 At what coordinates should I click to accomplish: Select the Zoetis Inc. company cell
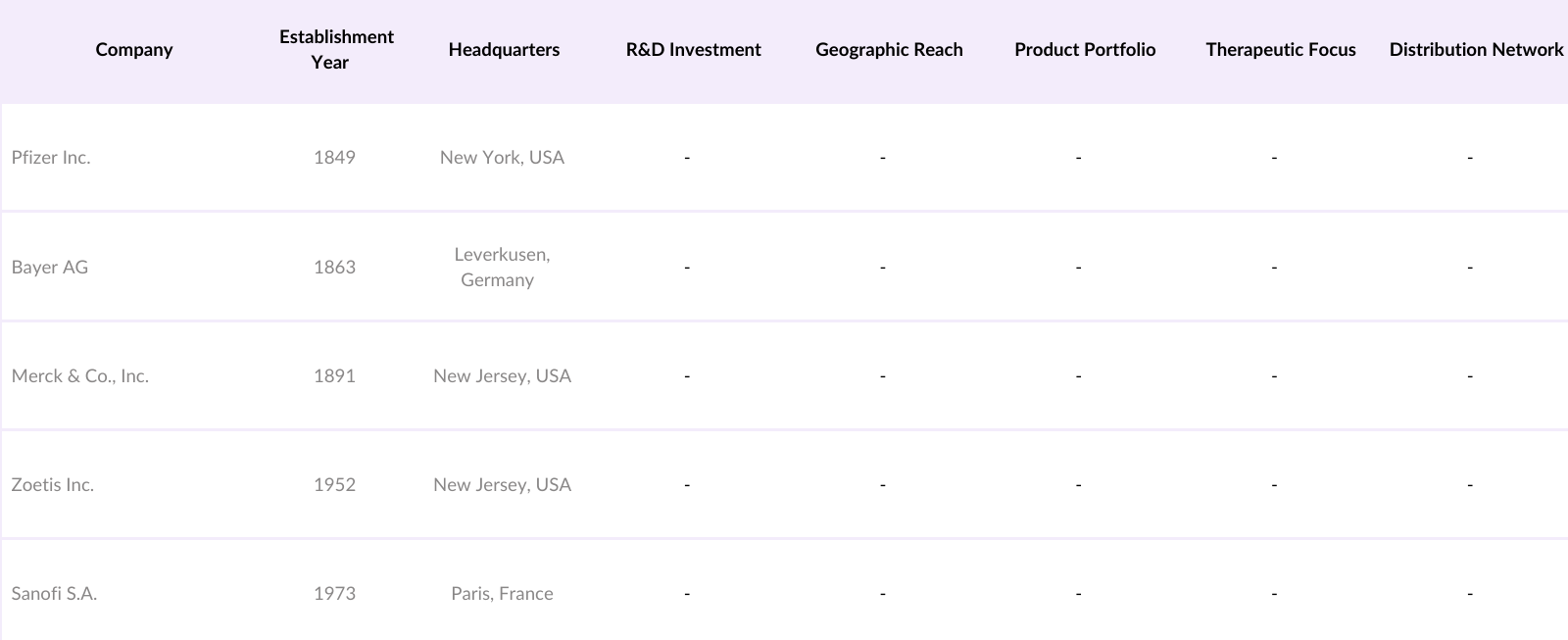click(53, 485)
